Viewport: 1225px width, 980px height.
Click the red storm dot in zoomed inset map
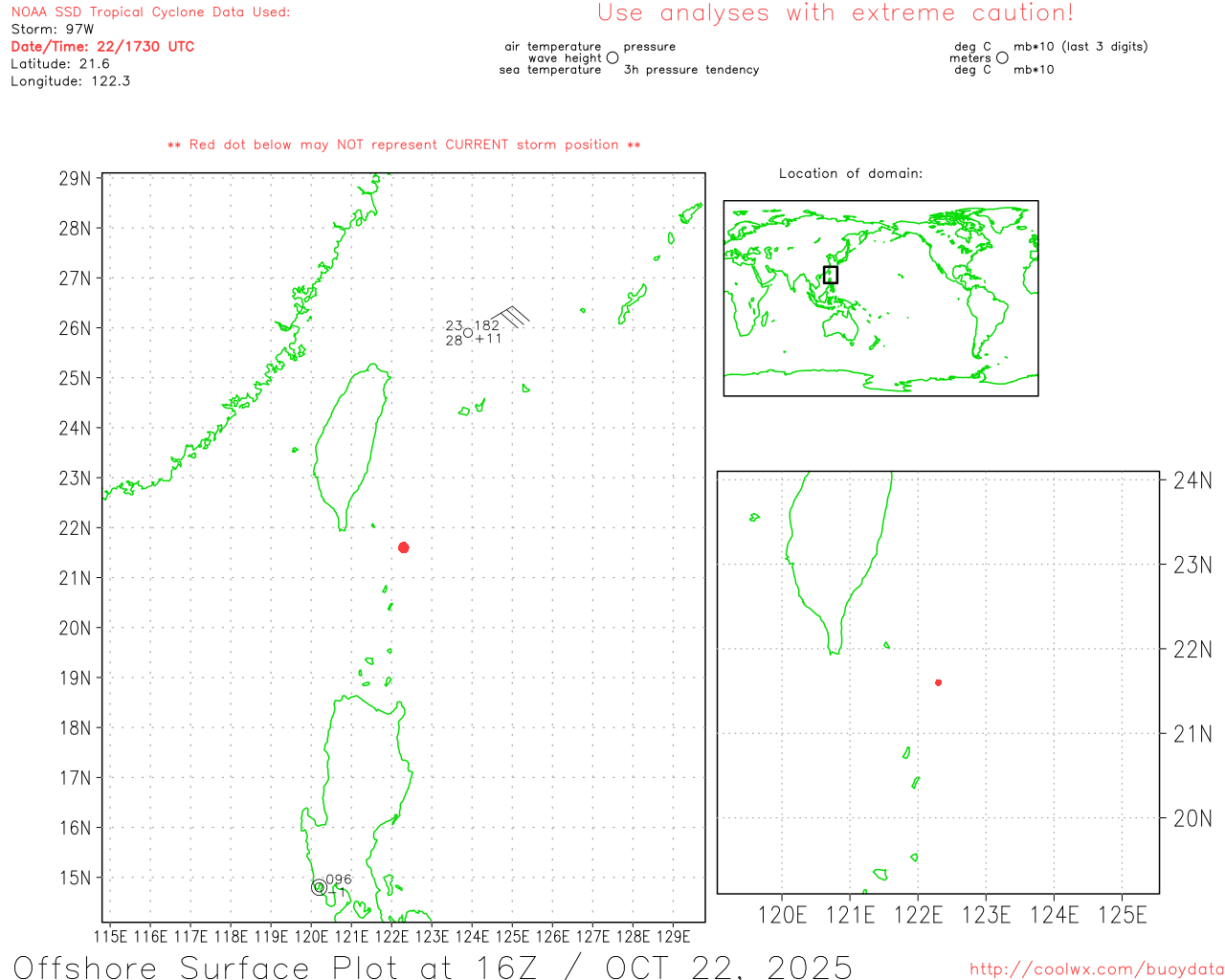[938, 682]
